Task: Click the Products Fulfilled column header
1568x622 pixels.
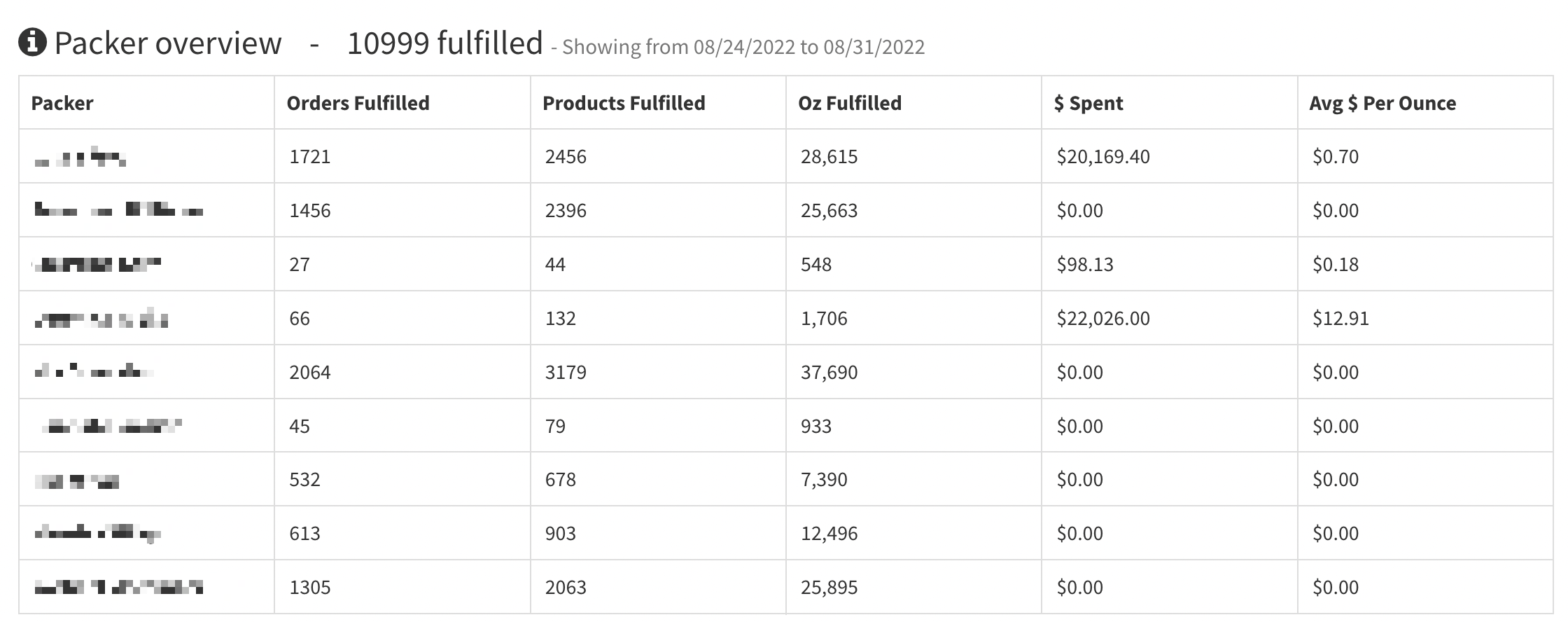Action: 624,103
